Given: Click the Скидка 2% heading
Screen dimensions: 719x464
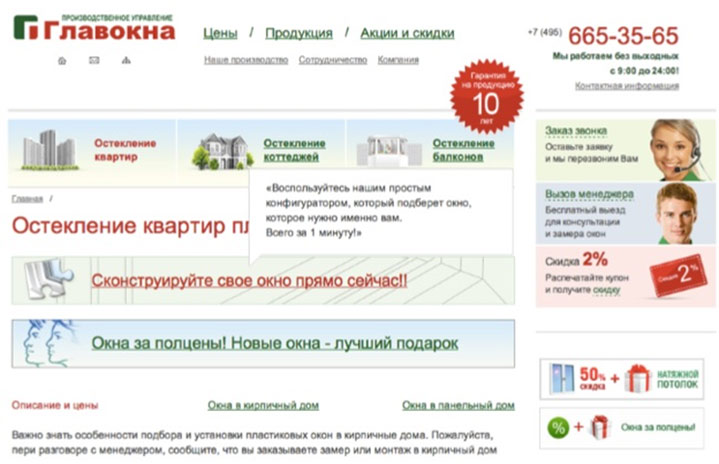Looking at the screenshot, I should pos(576,260).
